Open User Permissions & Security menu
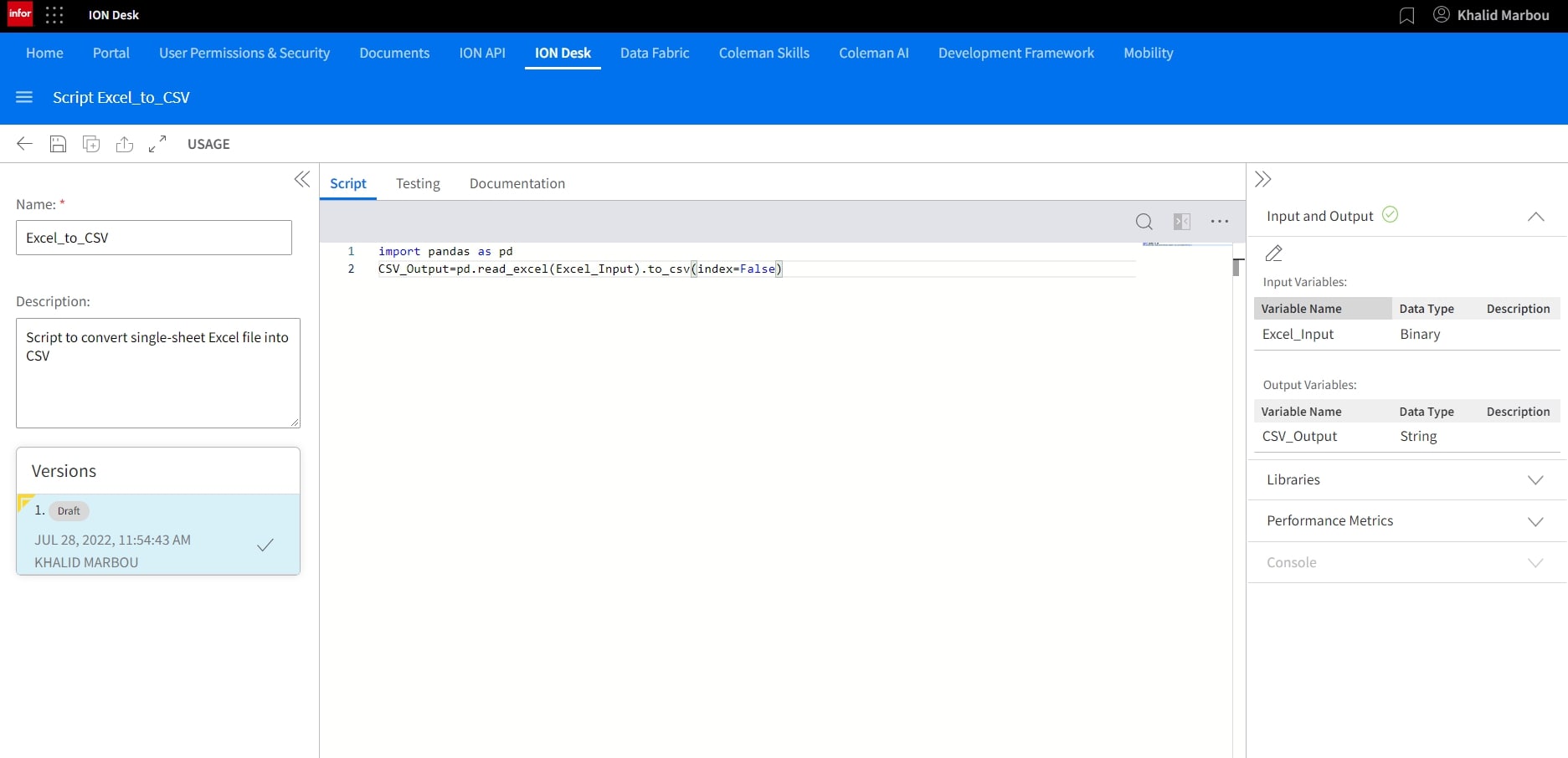This screenshot has height=758, width=1568. point(244,53)
